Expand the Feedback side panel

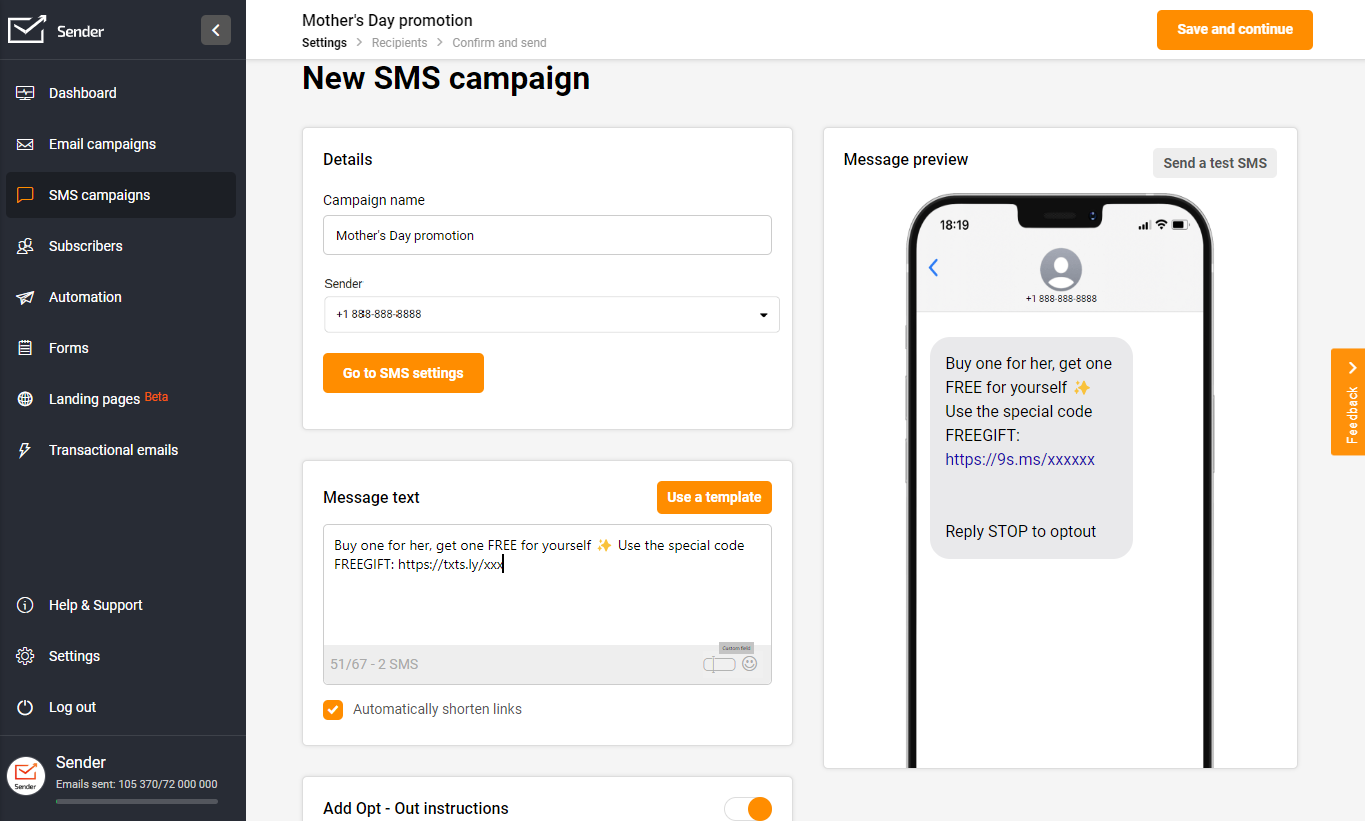(x=1348, y=402)
